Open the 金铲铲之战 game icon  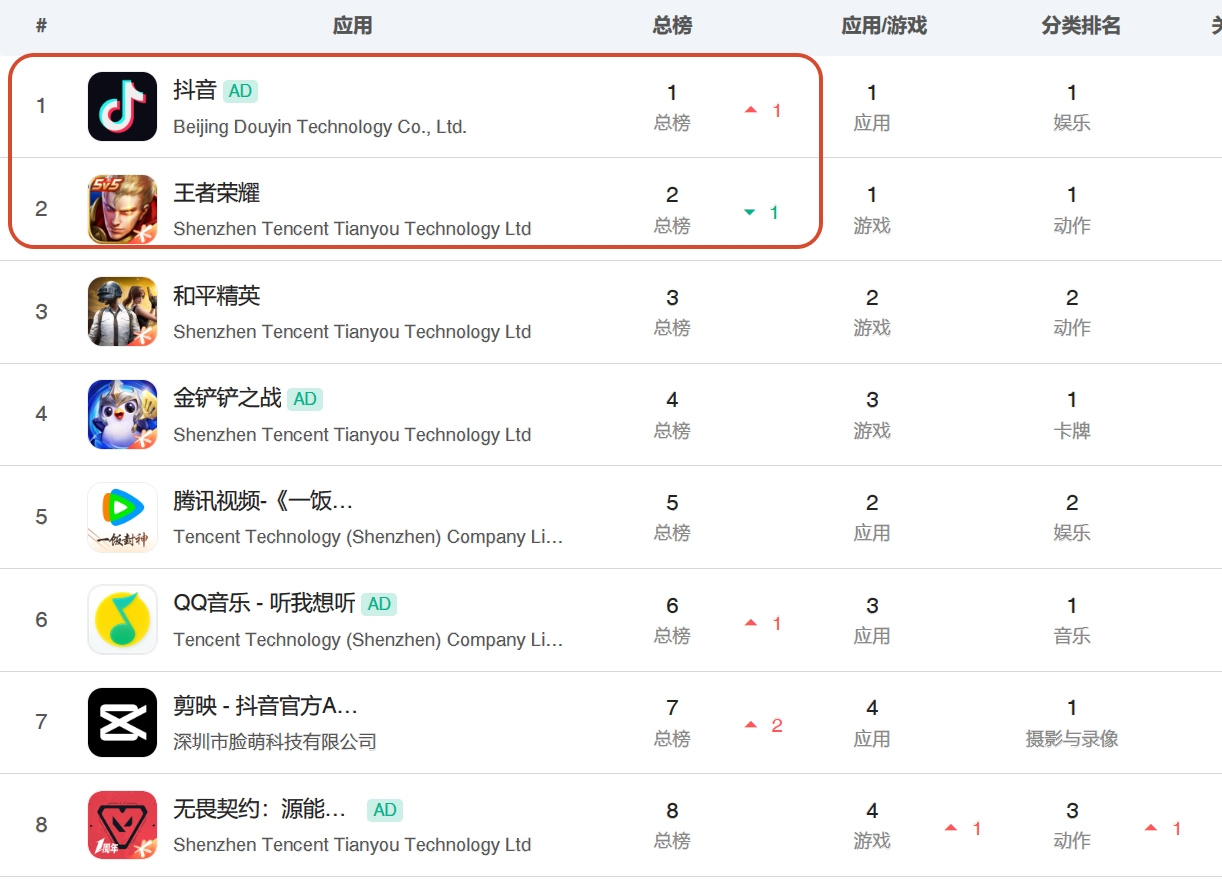tap(122, 414)
